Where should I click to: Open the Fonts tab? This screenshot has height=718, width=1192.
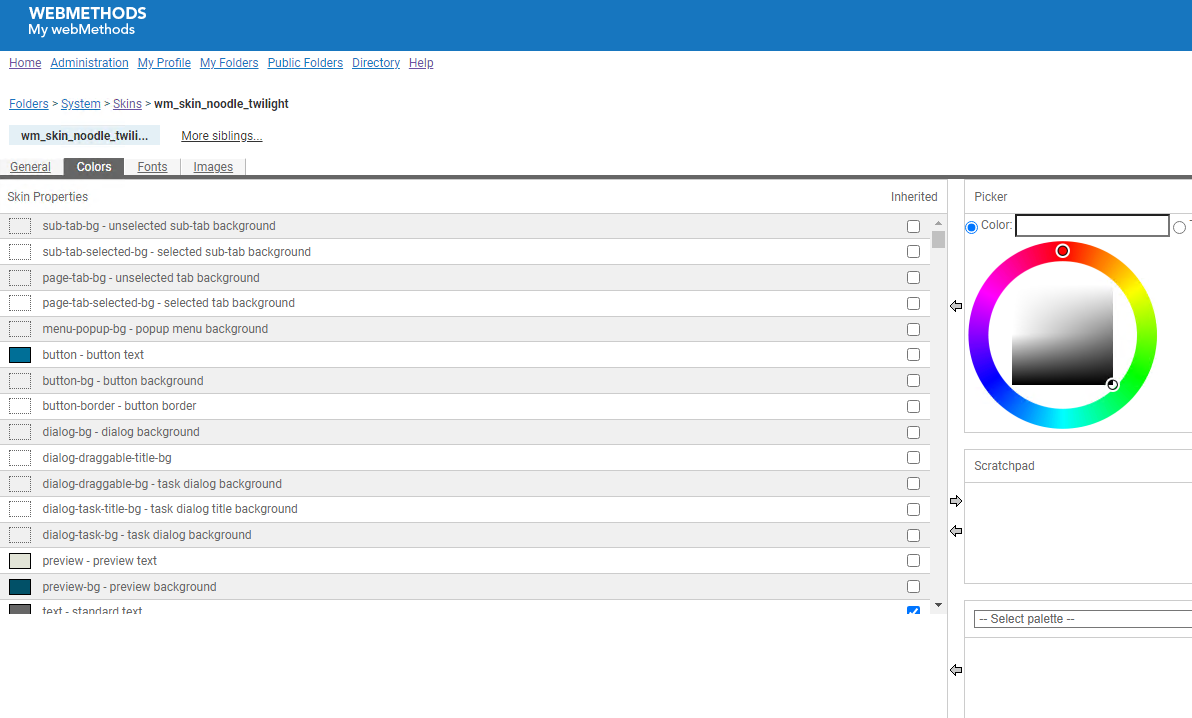click(x=152, y=167)
